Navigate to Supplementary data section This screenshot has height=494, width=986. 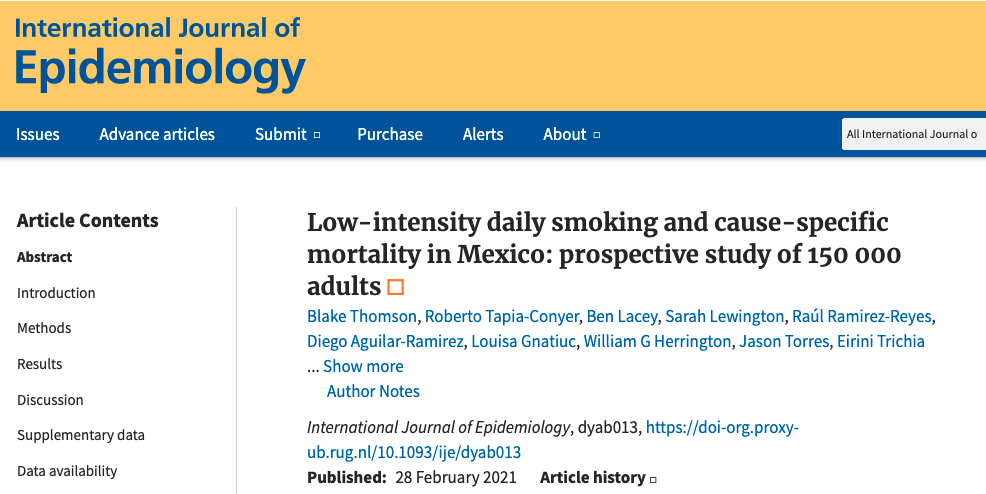[x=81, y=435]
